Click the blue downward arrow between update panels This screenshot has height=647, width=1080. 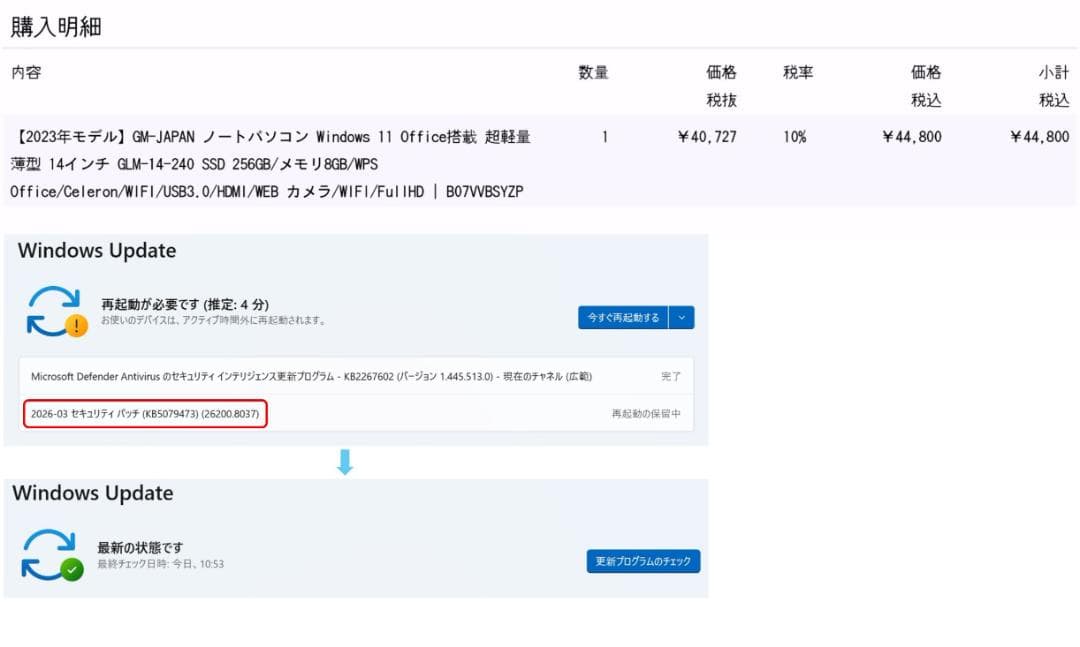click(x=345, y=460)
